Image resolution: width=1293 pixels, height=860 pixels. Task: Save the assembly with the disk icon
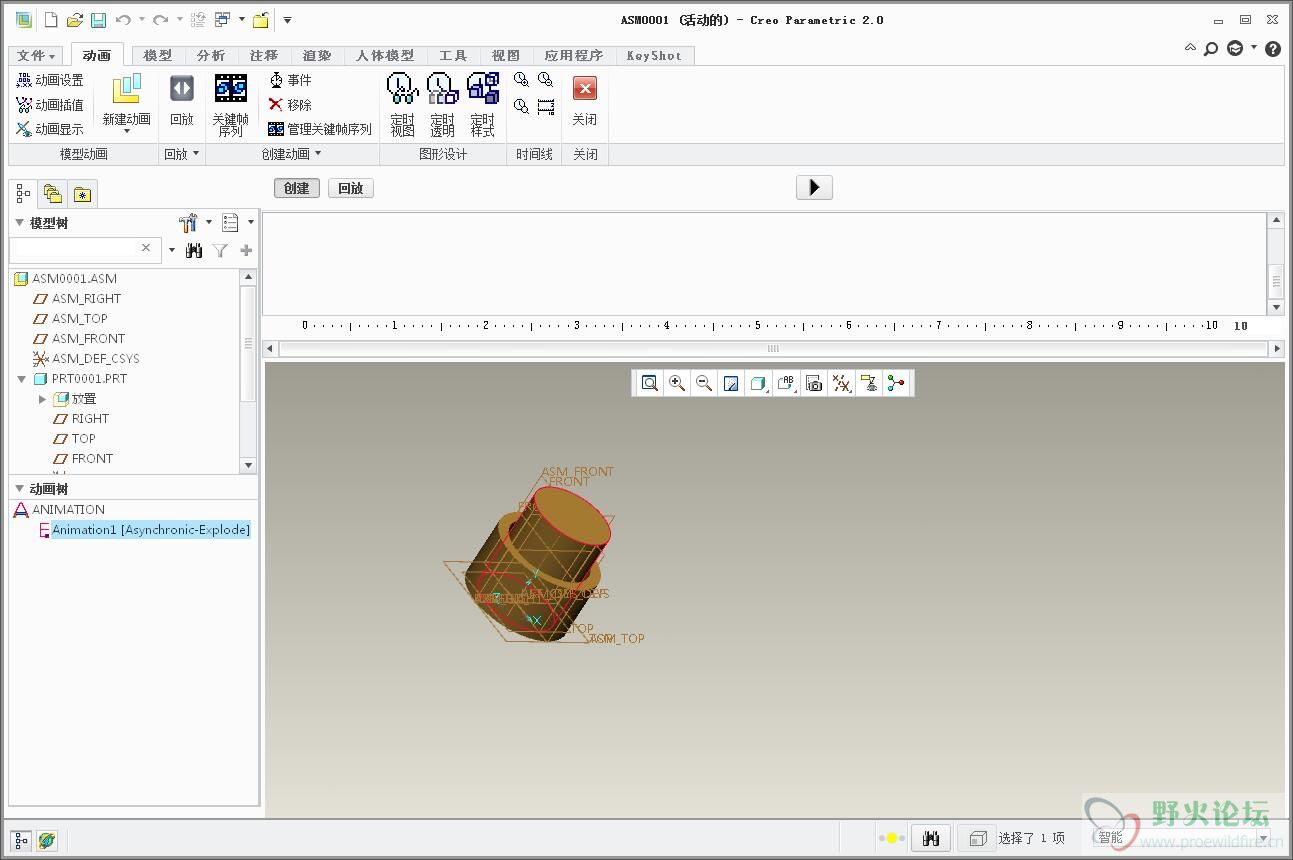point(98,20)
